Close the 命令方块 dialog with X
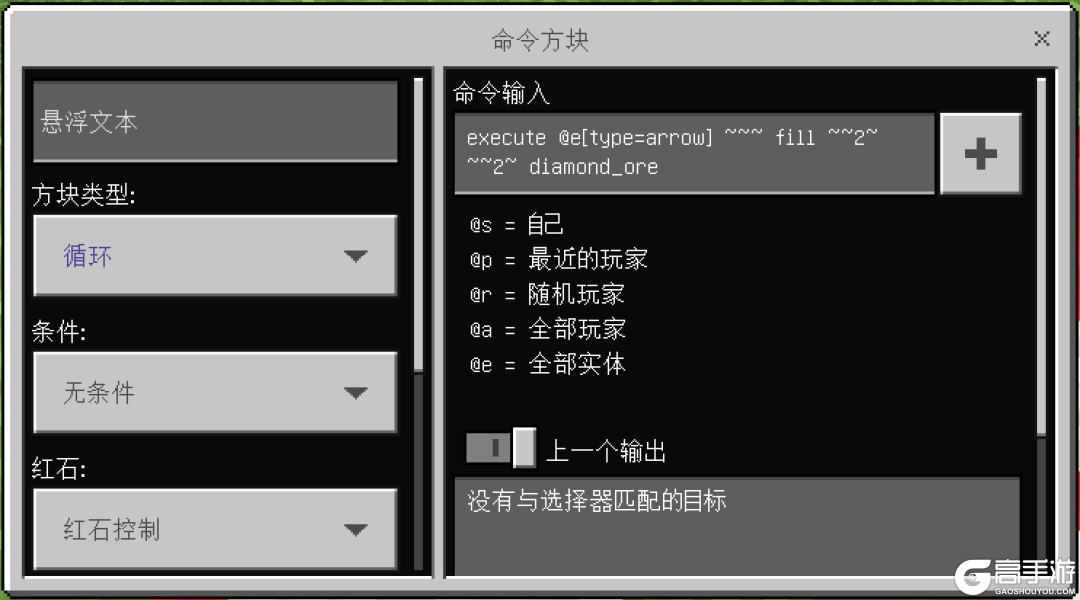Viewport: 1080px width, 600px height. [x=1041, y=39]
